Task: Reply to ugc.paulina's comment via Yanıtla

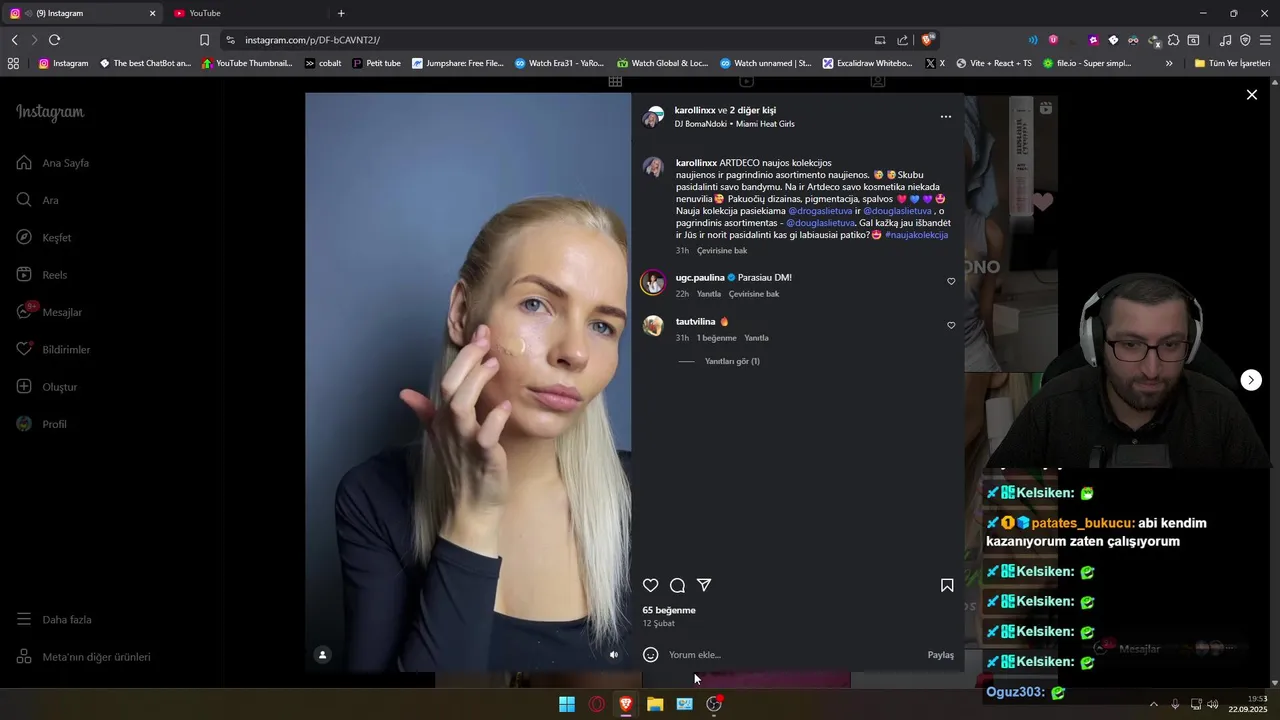Action: pyautogui.click(x=709, y=294)
